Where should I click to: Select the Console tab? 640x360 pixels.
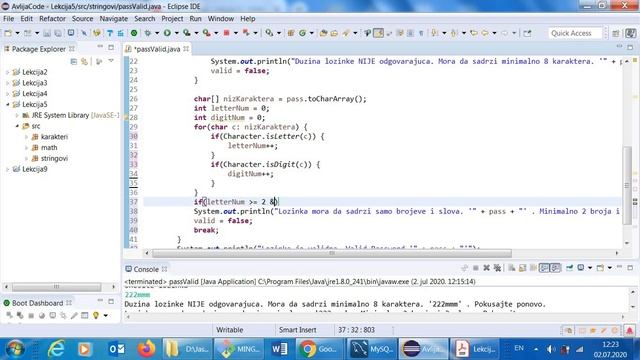[x=146, y=269]
